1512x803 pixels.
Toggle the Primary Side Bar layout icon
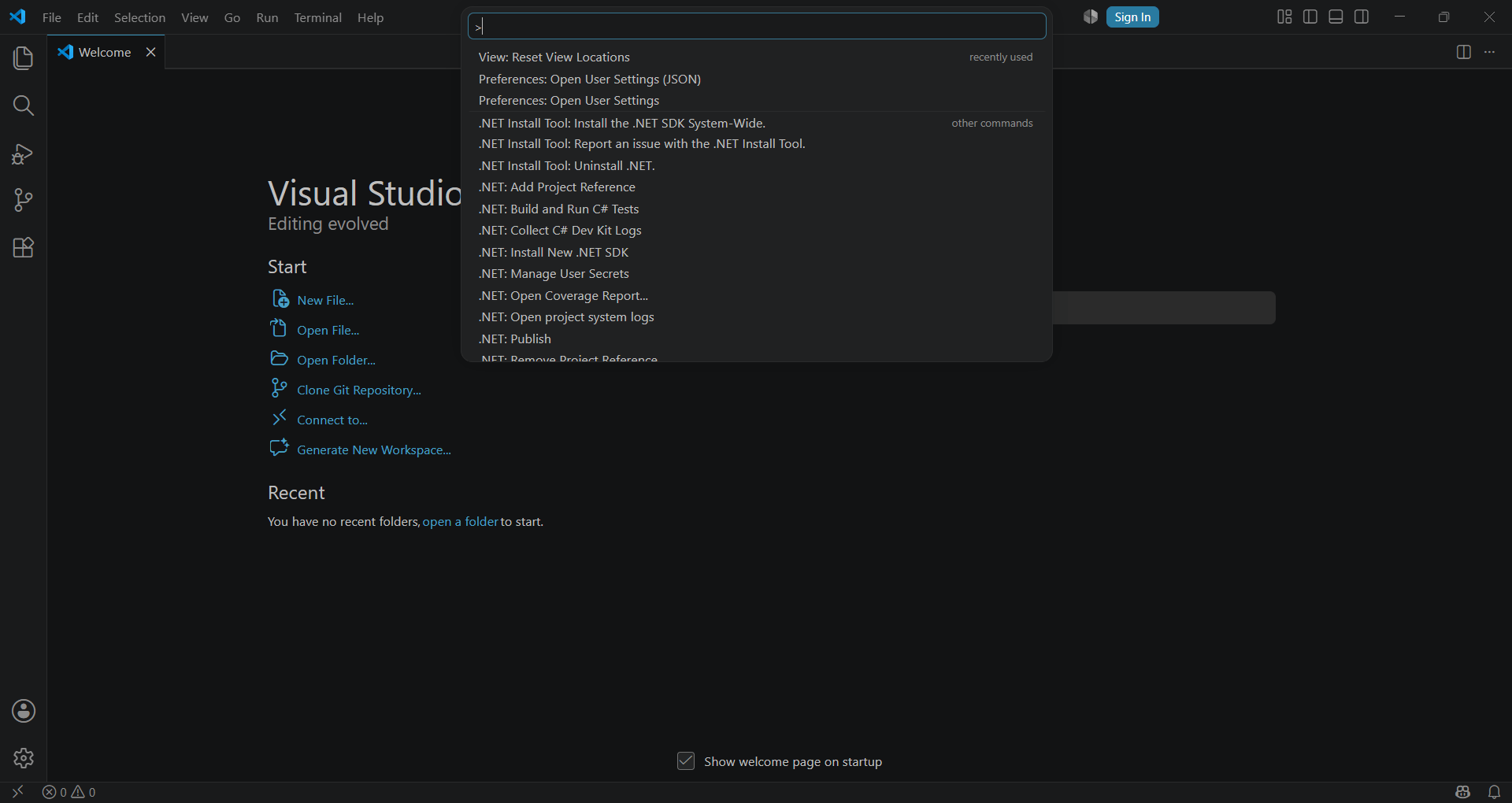[1310, 17]
